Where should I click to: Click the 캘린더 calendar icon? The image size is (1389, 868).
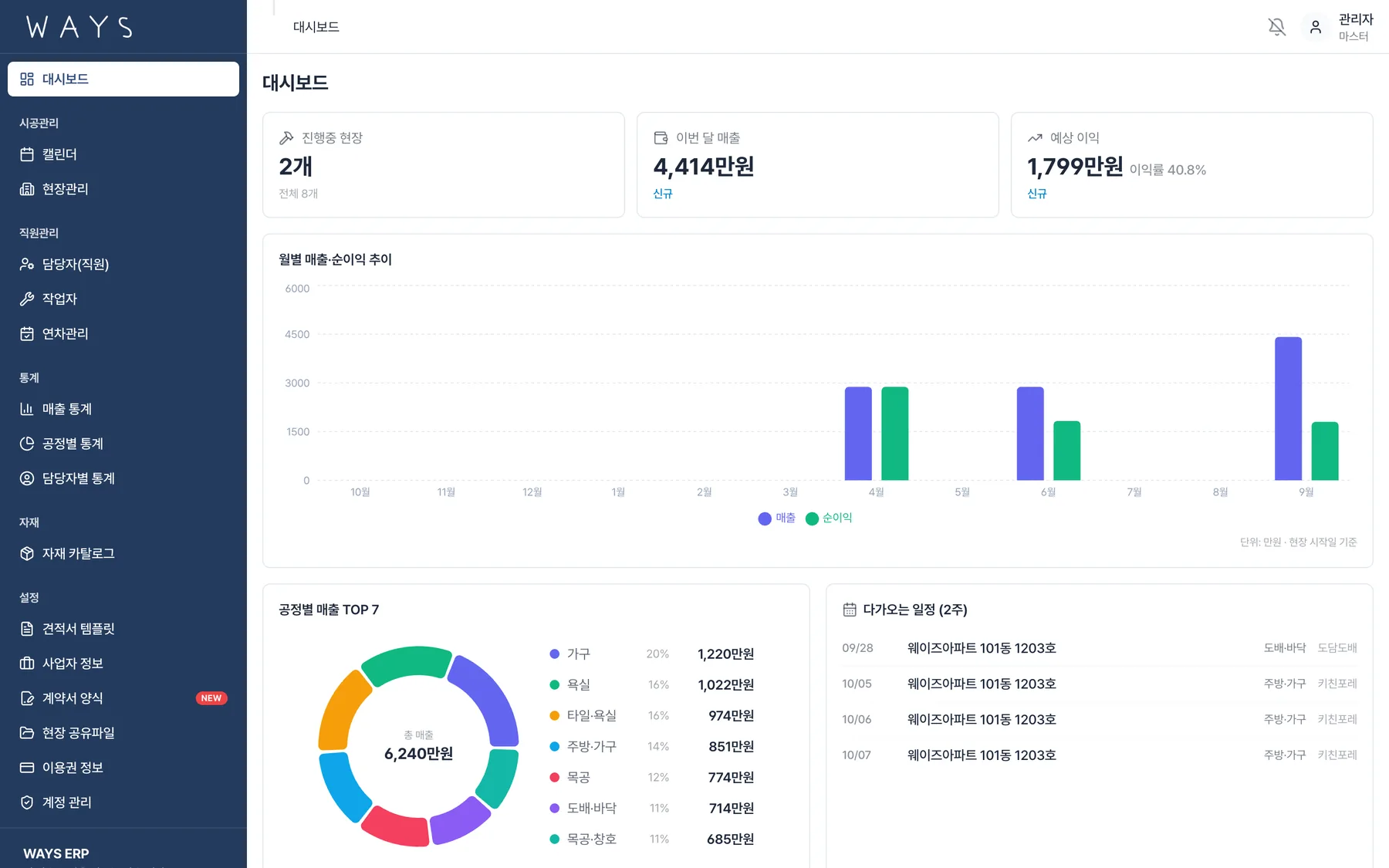tap(27, 154)
